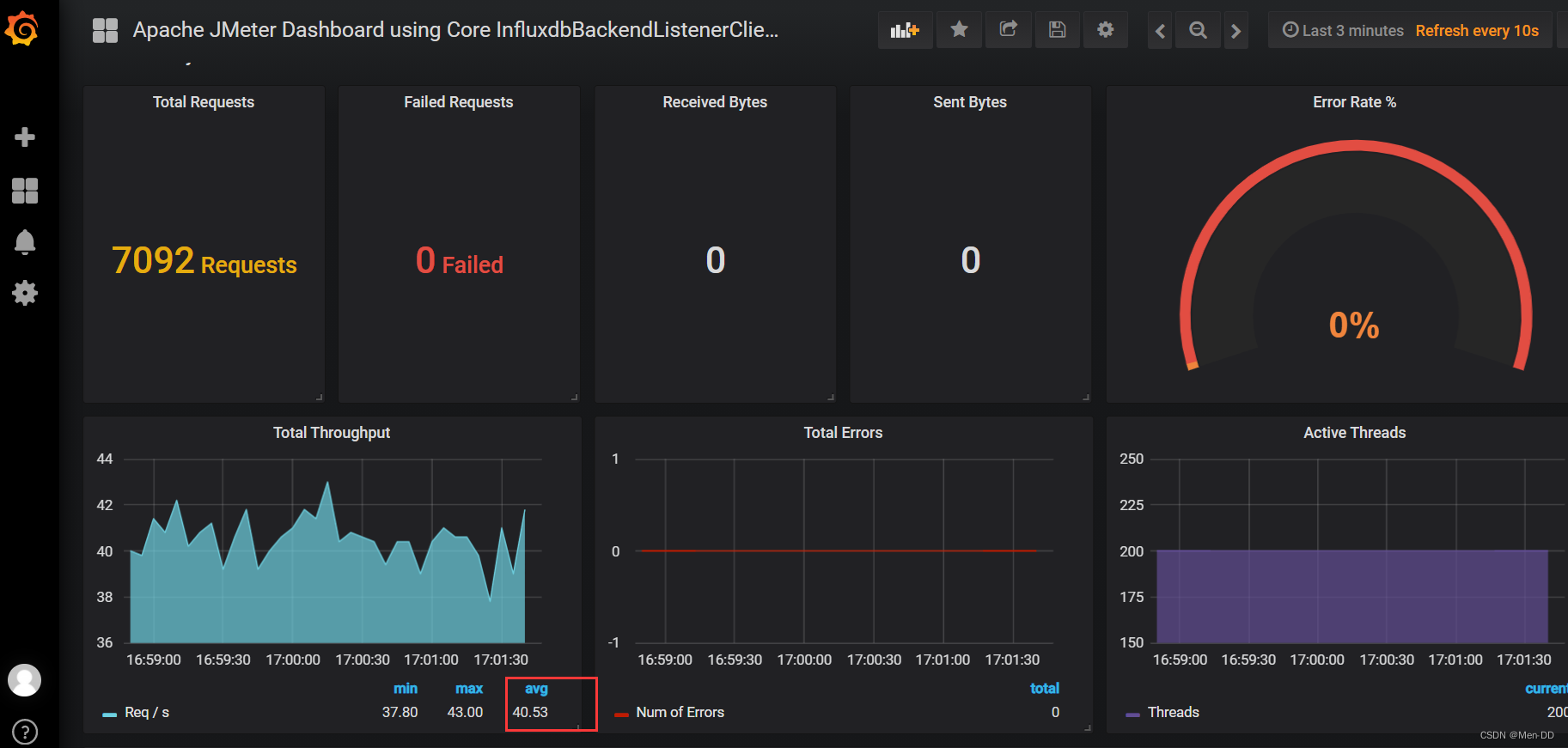This screenshot has width=1568, height=748.
Task: Shift time range backward
Action: click(x=1160, y=31)
